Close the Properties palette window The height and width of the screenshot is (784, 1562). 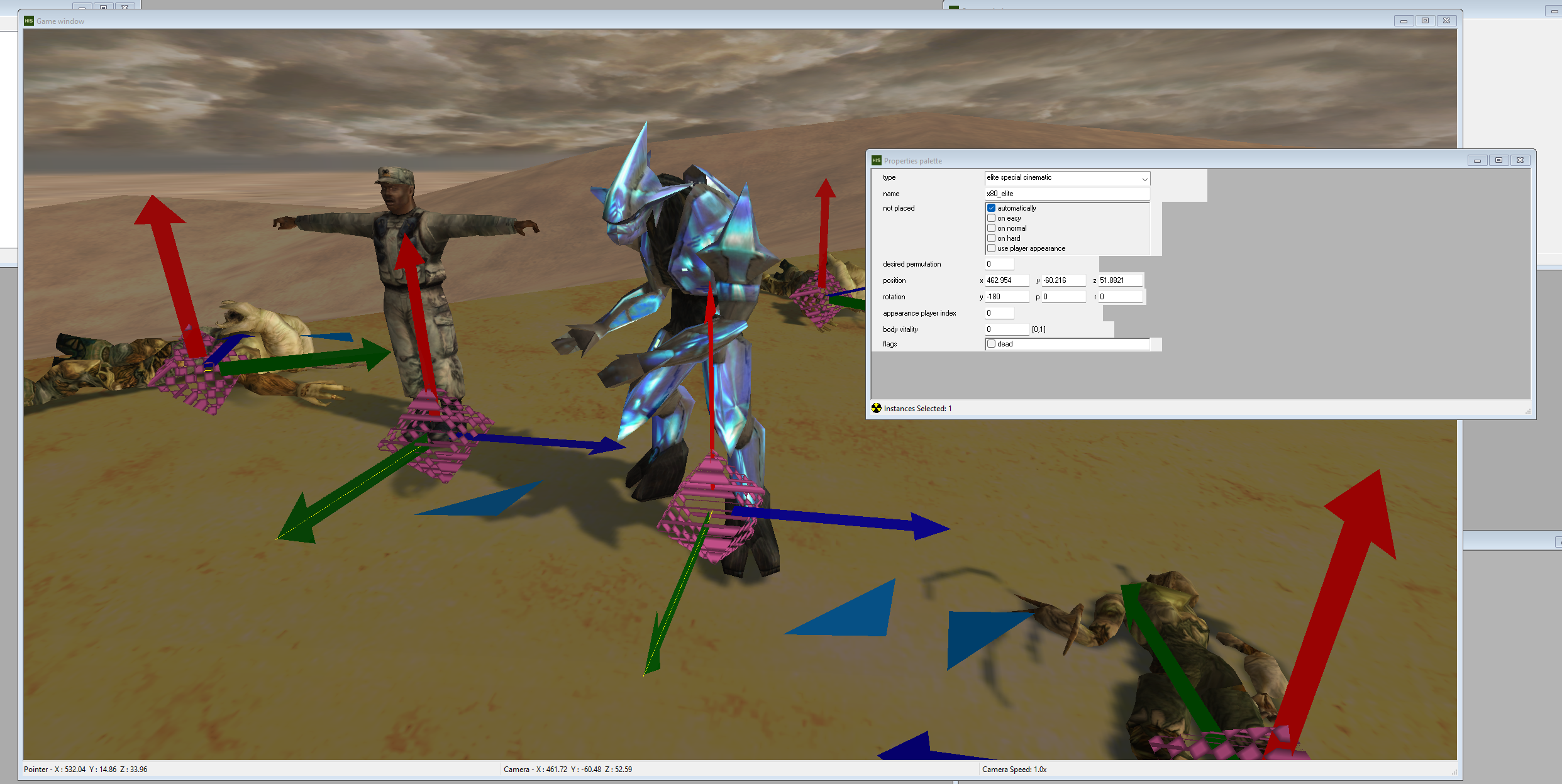click(x=1520, y=160)
